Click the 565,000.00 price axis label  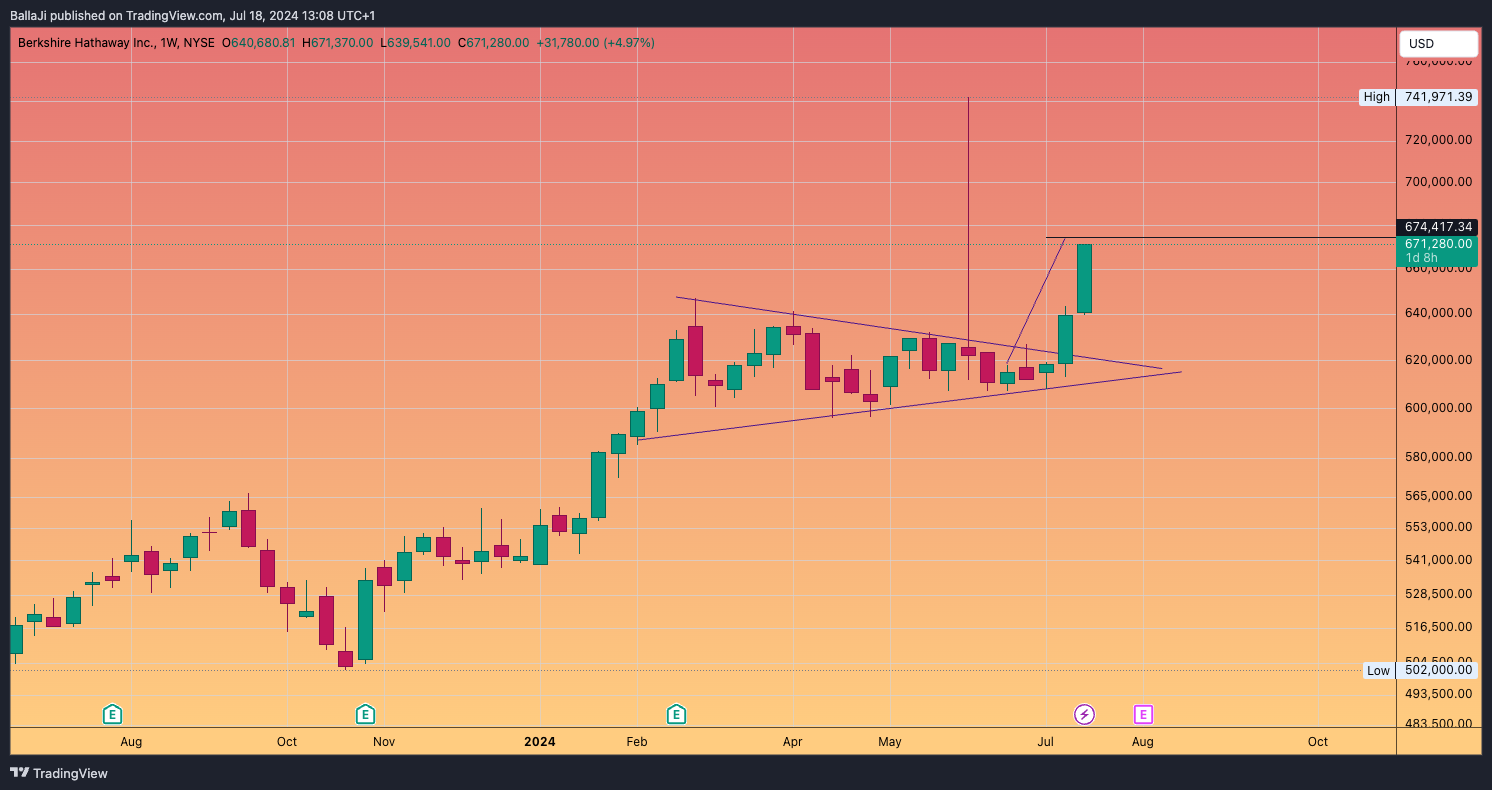point(1438,496)
